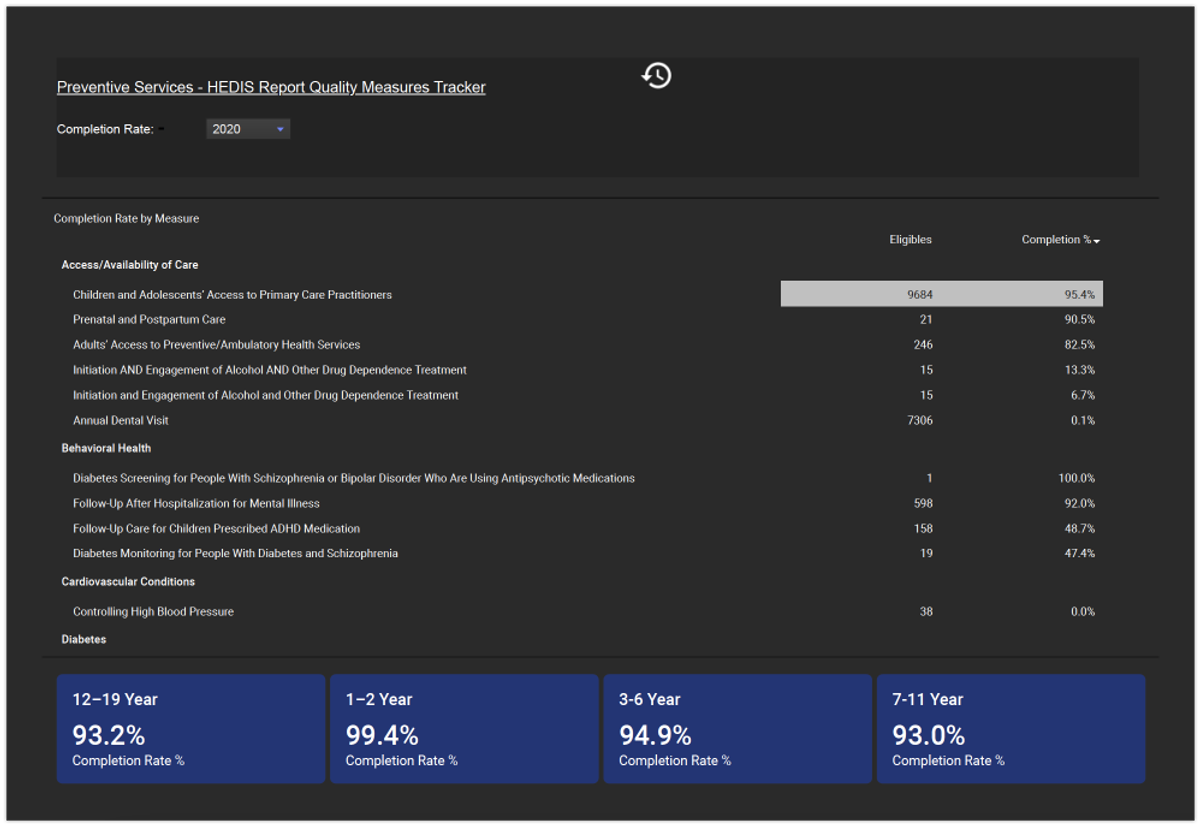The width and height of the screenshot is (1200, 826).
Task: Click the 90.5% completion value
Action: pyautogui.click(x=1080, y=320)
